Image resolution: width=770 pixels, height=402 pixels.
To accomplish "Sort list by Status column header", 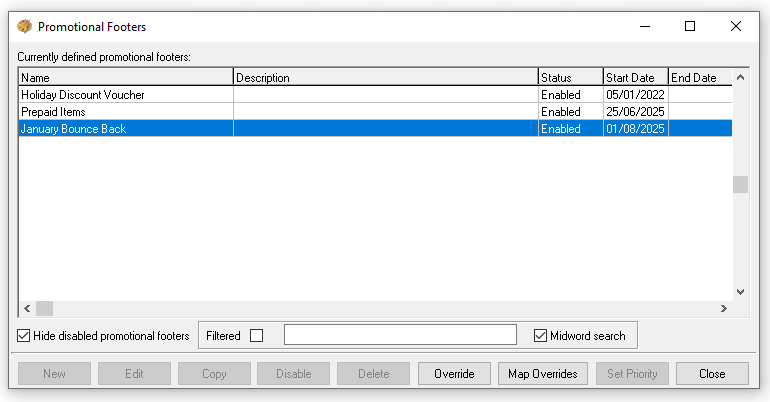I will [569, 77].
